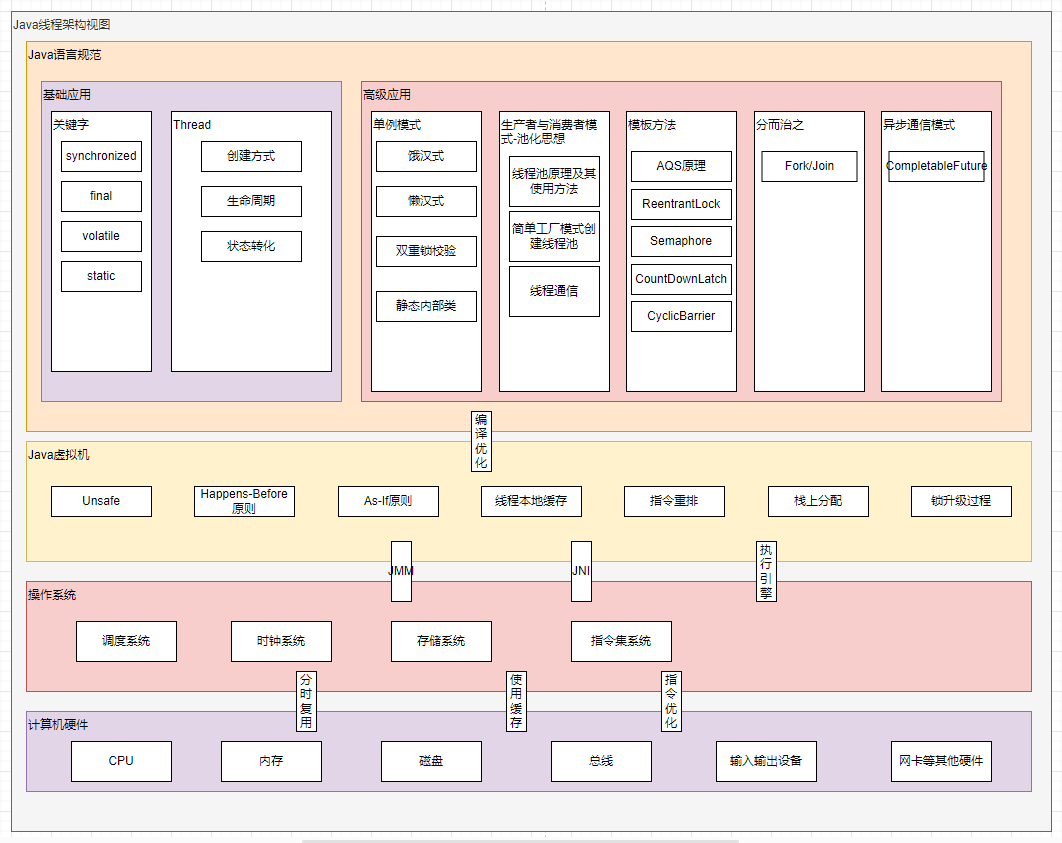This screenshot has height=843, width=1062.
Task: Click the volatile box
Action: [101, 236]
